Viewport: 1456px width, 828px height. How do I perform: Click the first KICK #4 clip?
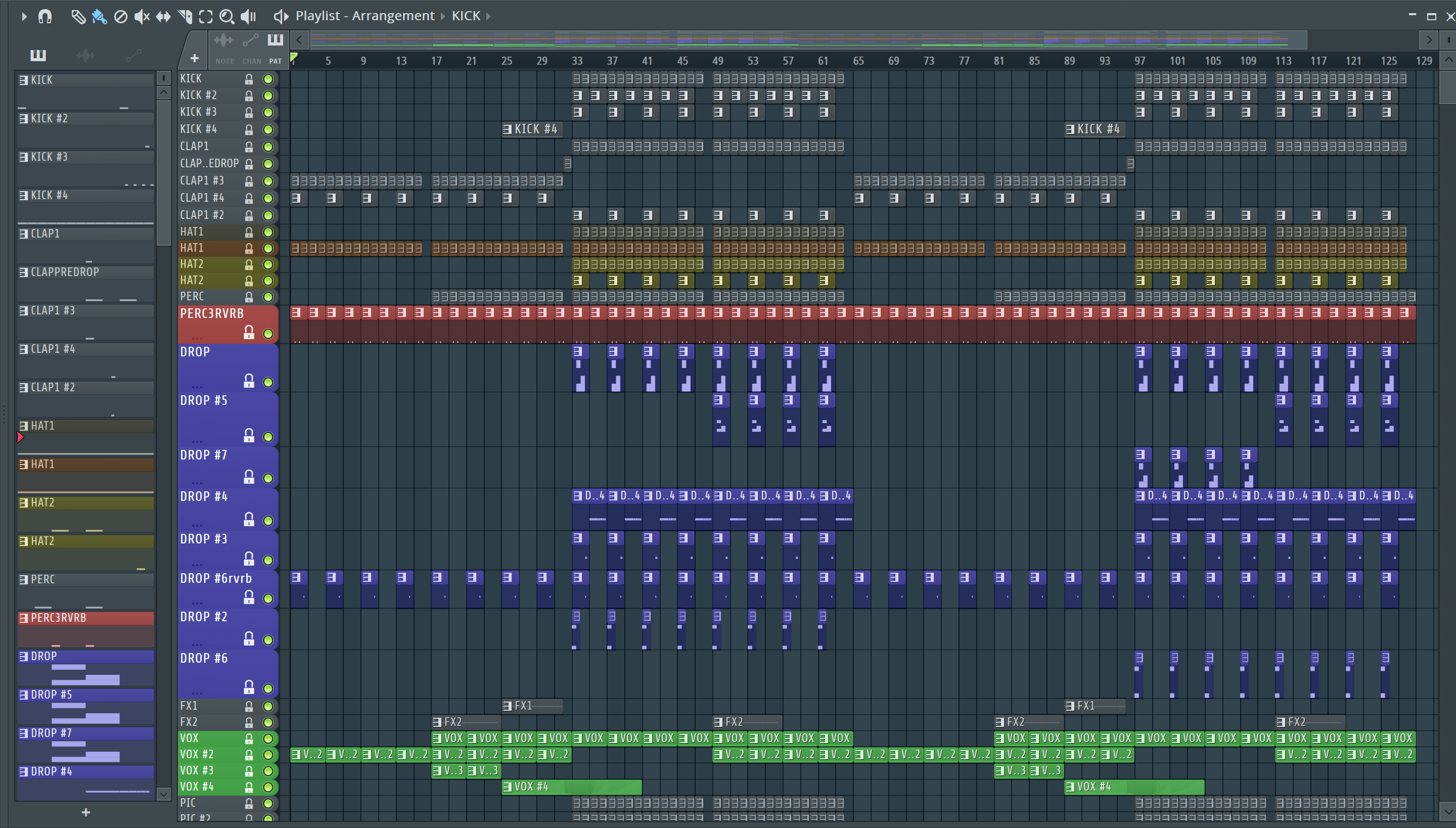tap(532, 129)
